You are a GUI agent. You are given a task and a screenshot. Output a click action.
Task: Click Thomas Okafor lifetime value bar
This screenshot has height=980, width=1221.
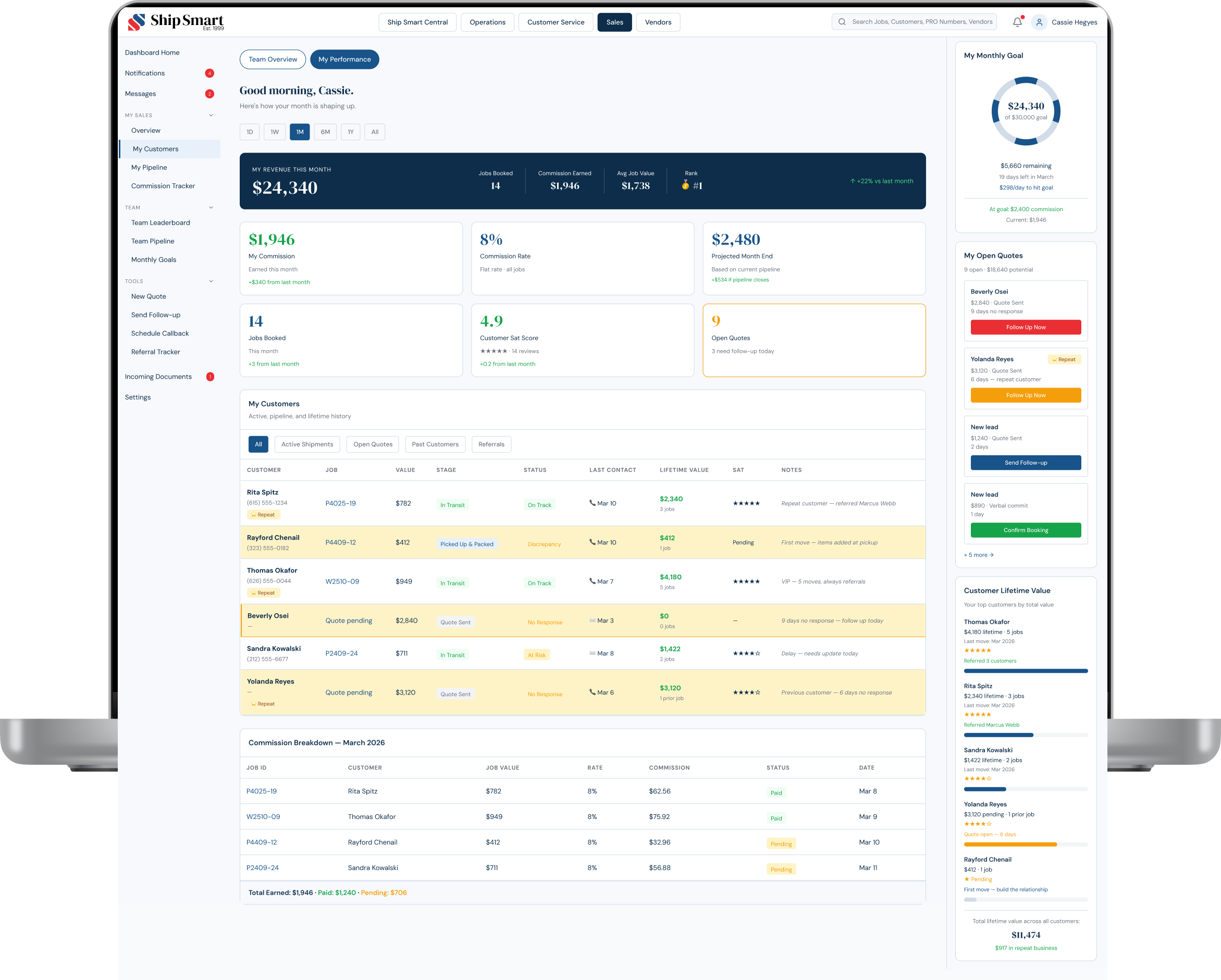tap(1026, 671)
